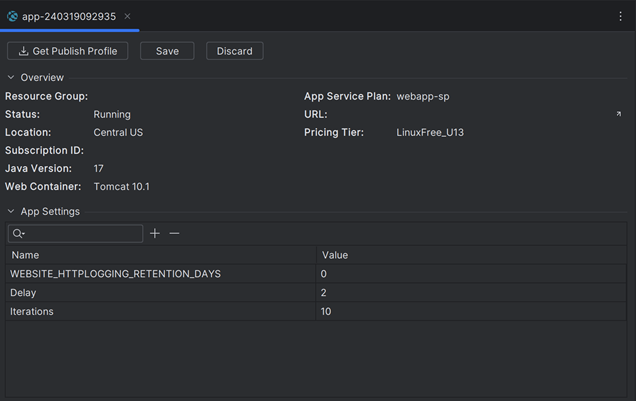Click the webapp-sp service plan value
This screenshot has width=636, height=401.
pyautogui.click(x=423, y=96)
